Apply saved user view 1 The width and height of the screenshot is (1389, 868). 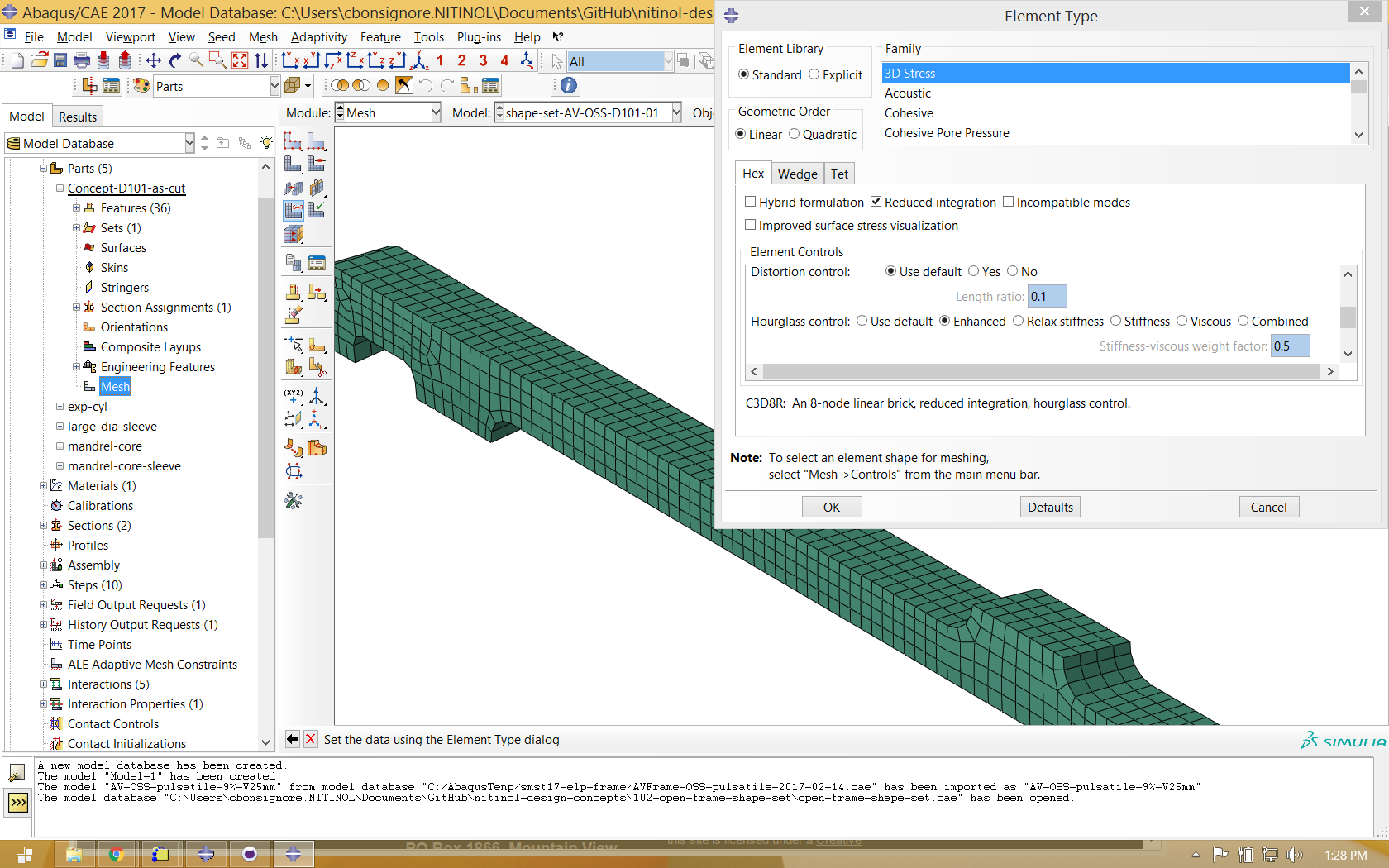[x=441, y=60]
